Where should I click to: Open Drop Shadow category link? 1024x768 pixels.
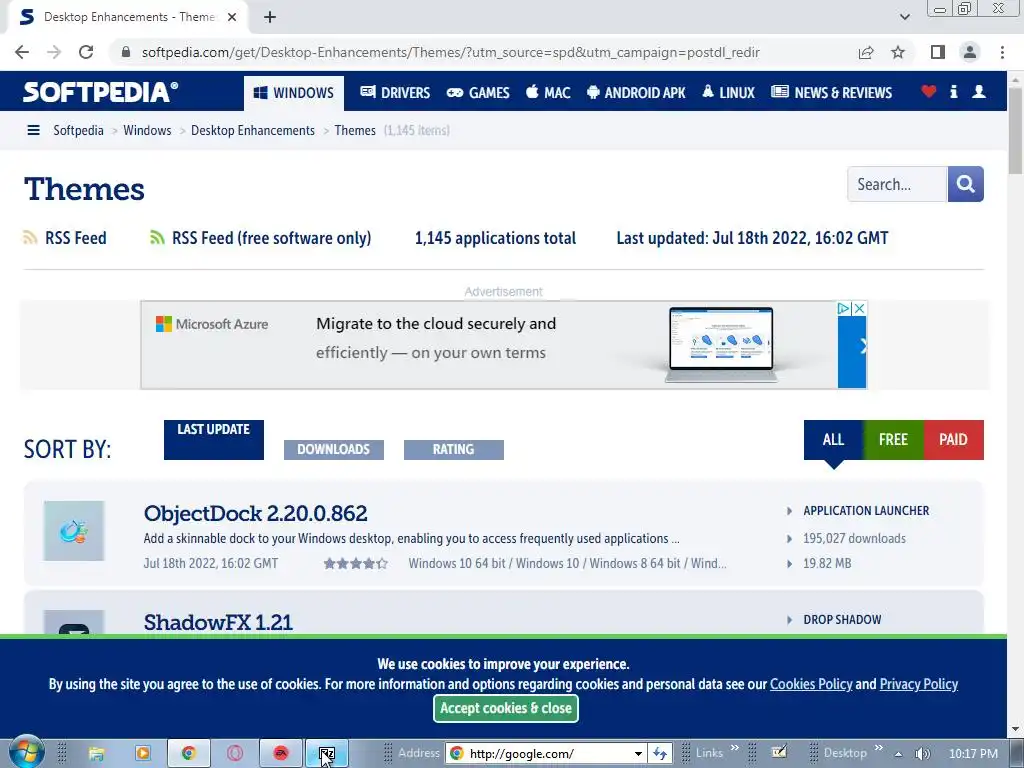[842, 619]
